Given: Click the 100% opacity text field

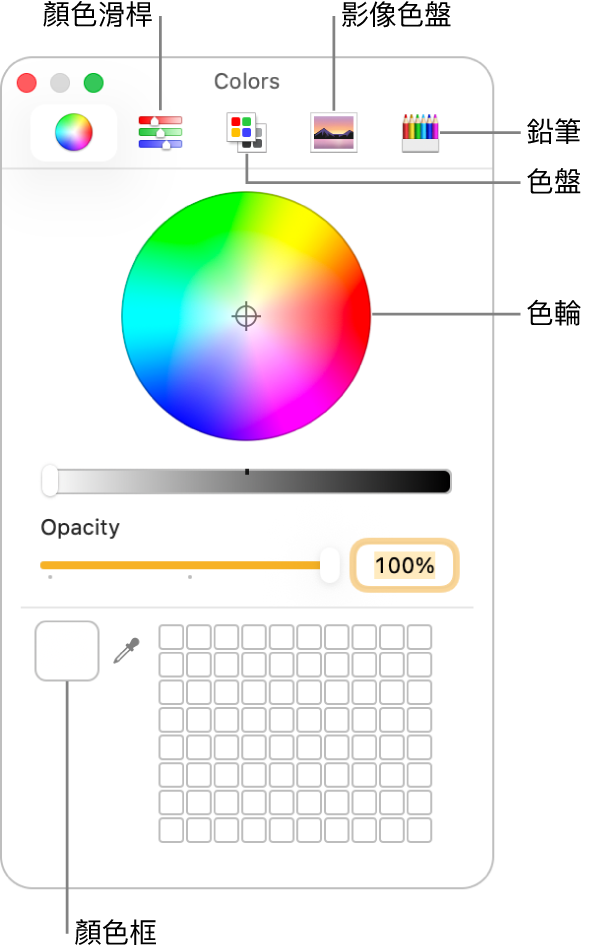Looking at the screenshot, I should (x=404, y=566).
